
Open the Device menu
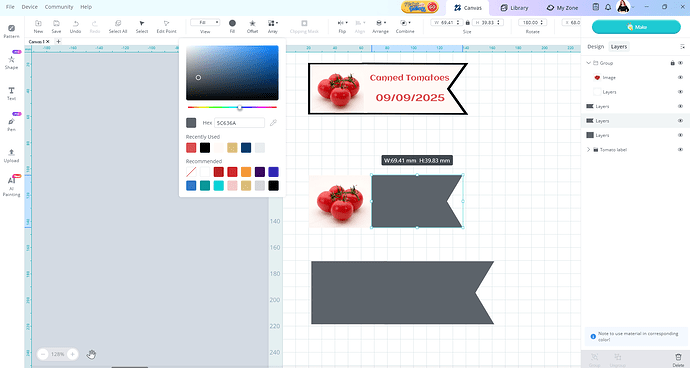[29, 7]
